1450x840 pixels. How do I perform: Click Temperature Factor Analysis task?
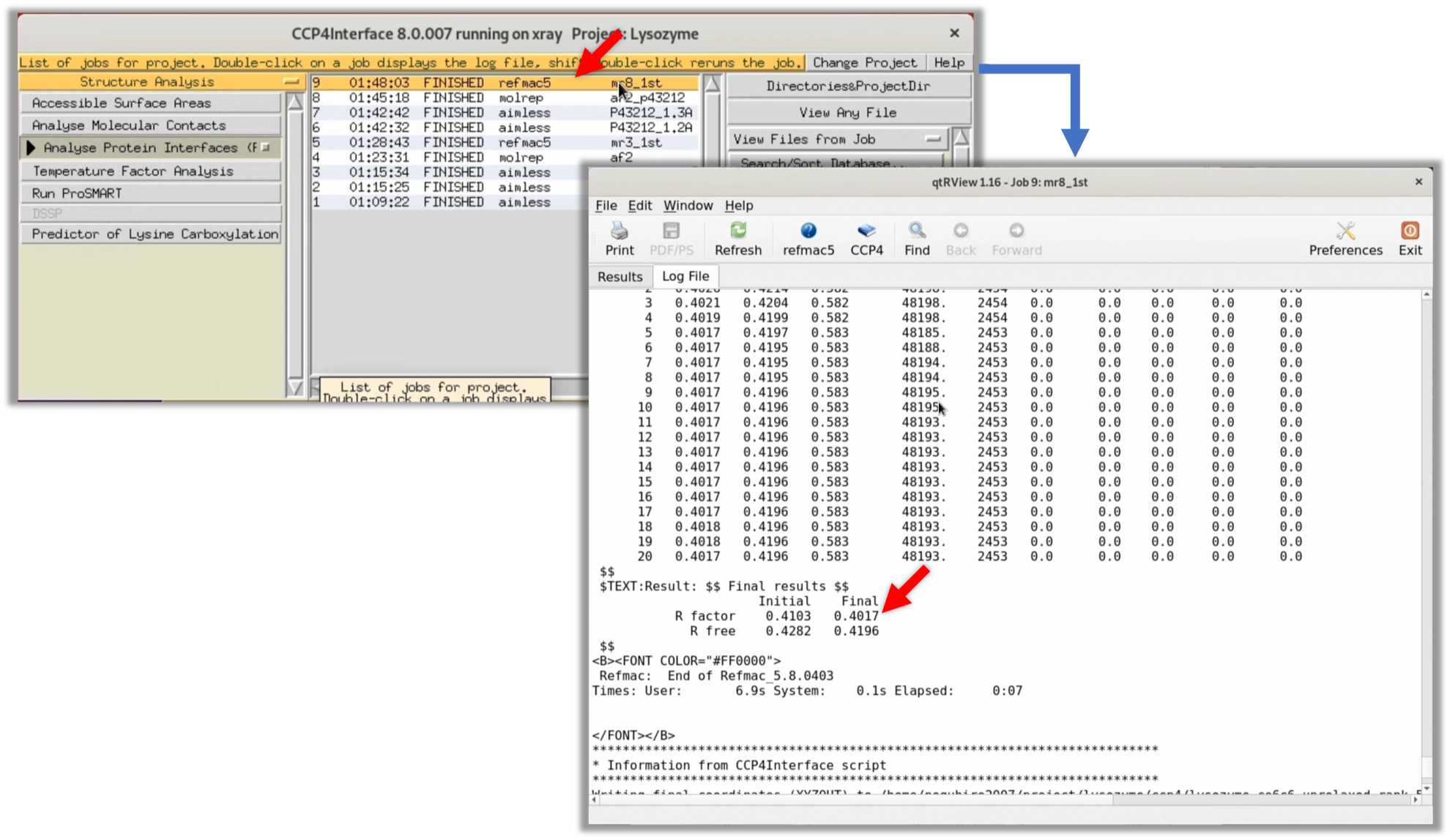[133, 171]
